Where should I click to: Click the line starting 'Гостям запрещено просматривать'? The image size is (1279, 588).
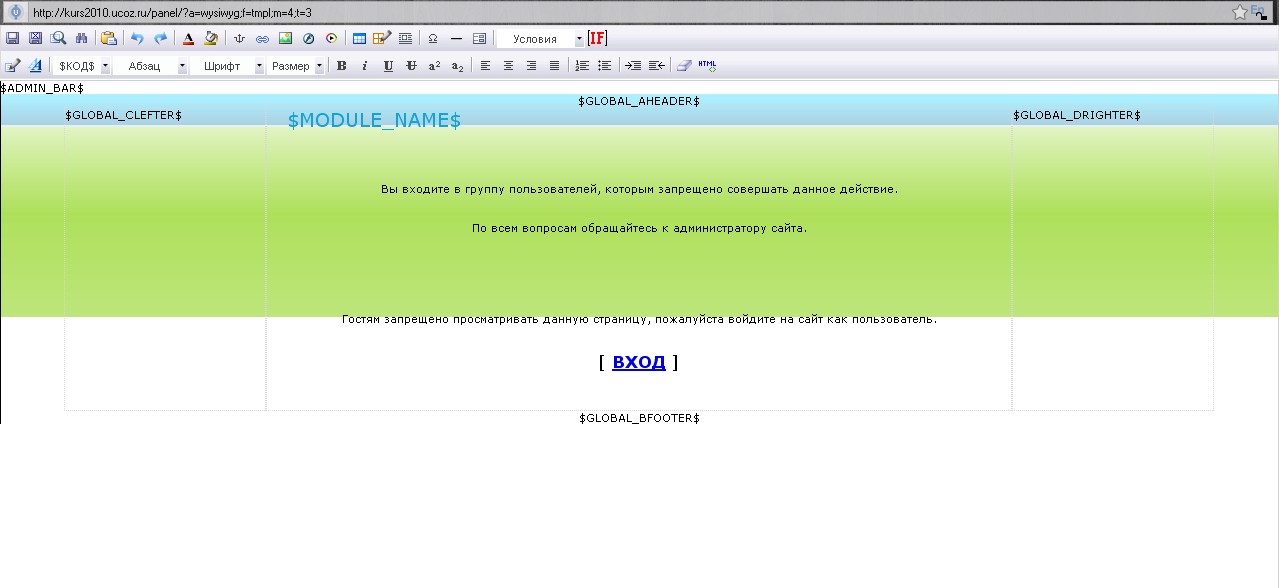[639, 319]
